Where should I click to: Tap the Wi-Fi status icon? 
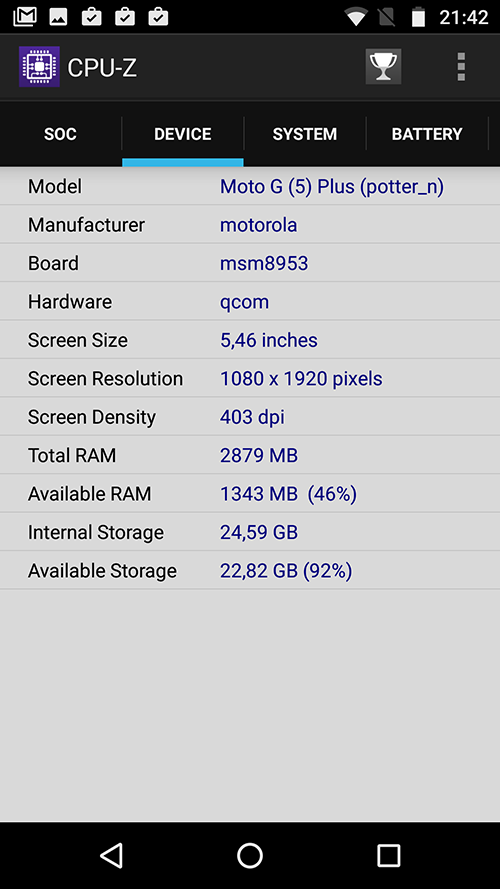pyautogui.click(x=355, y=17)
